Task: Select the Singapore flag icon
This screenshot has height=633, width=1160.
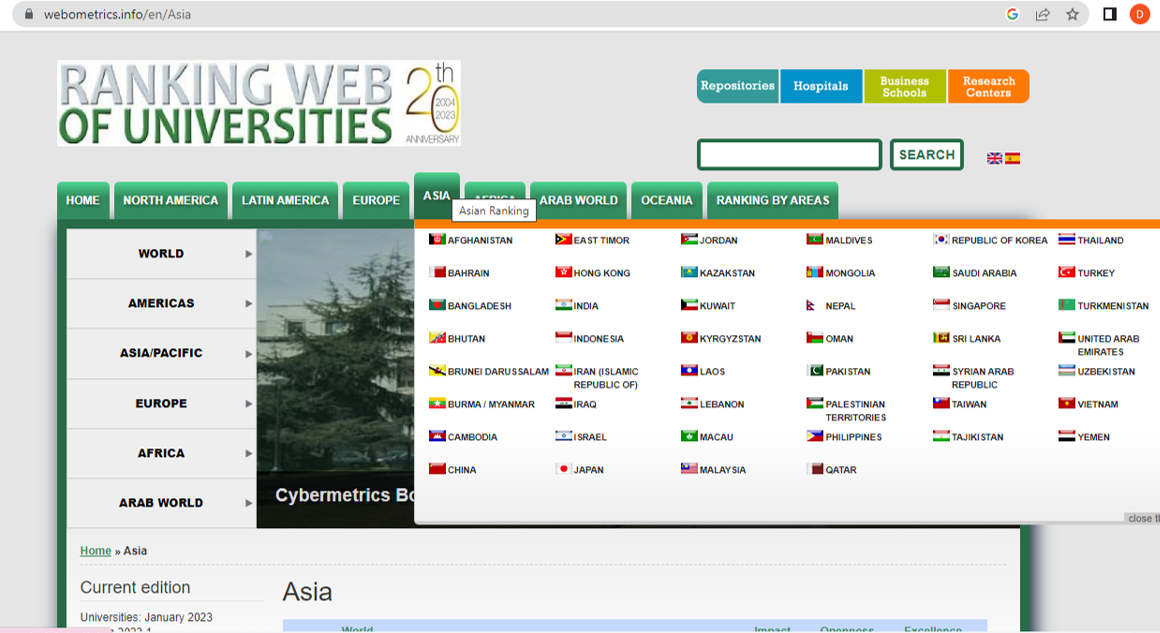Action: (x=939, y=305)
